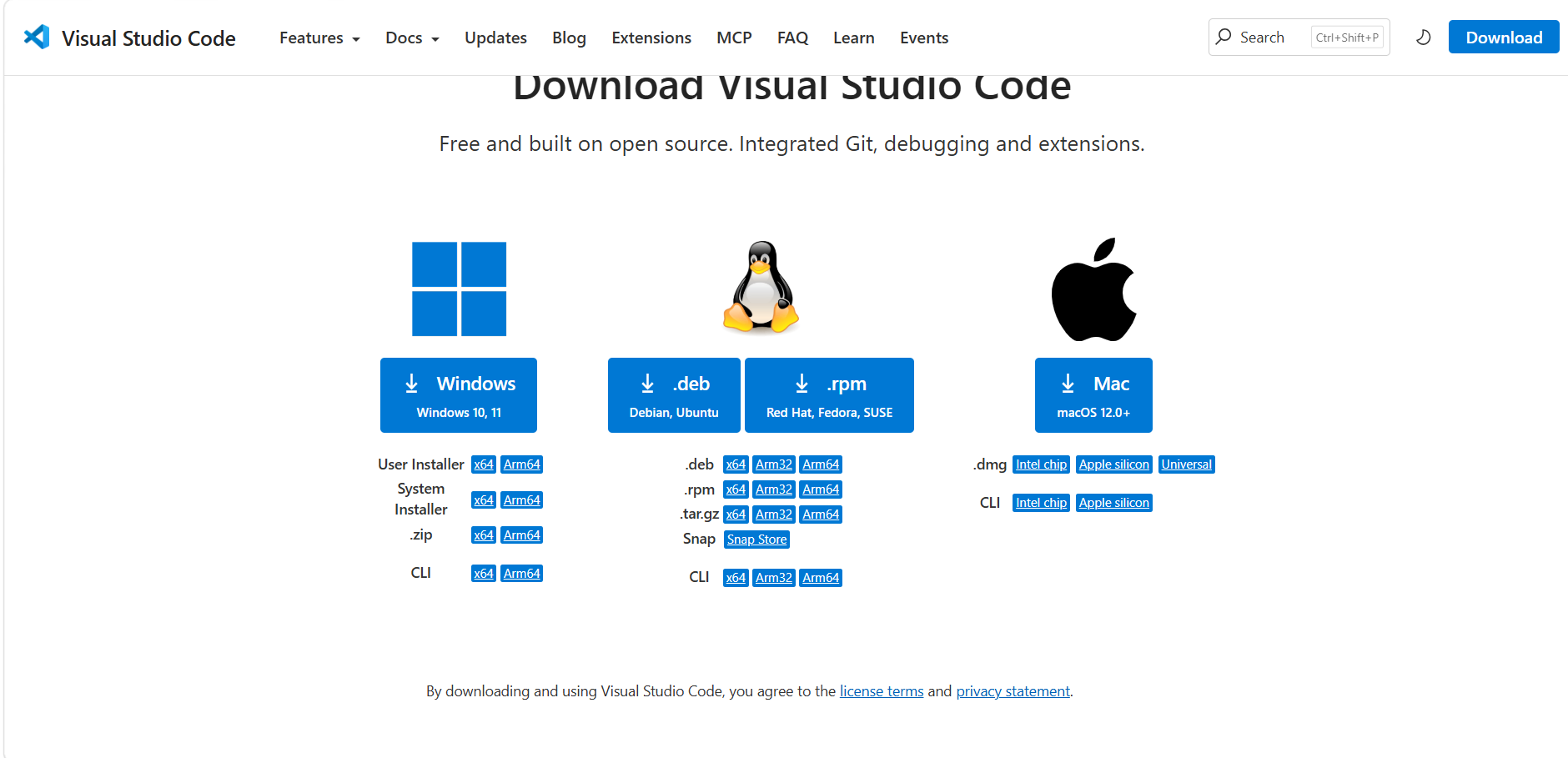Select Mac CLI Apple silicon link

point(1114,503)
